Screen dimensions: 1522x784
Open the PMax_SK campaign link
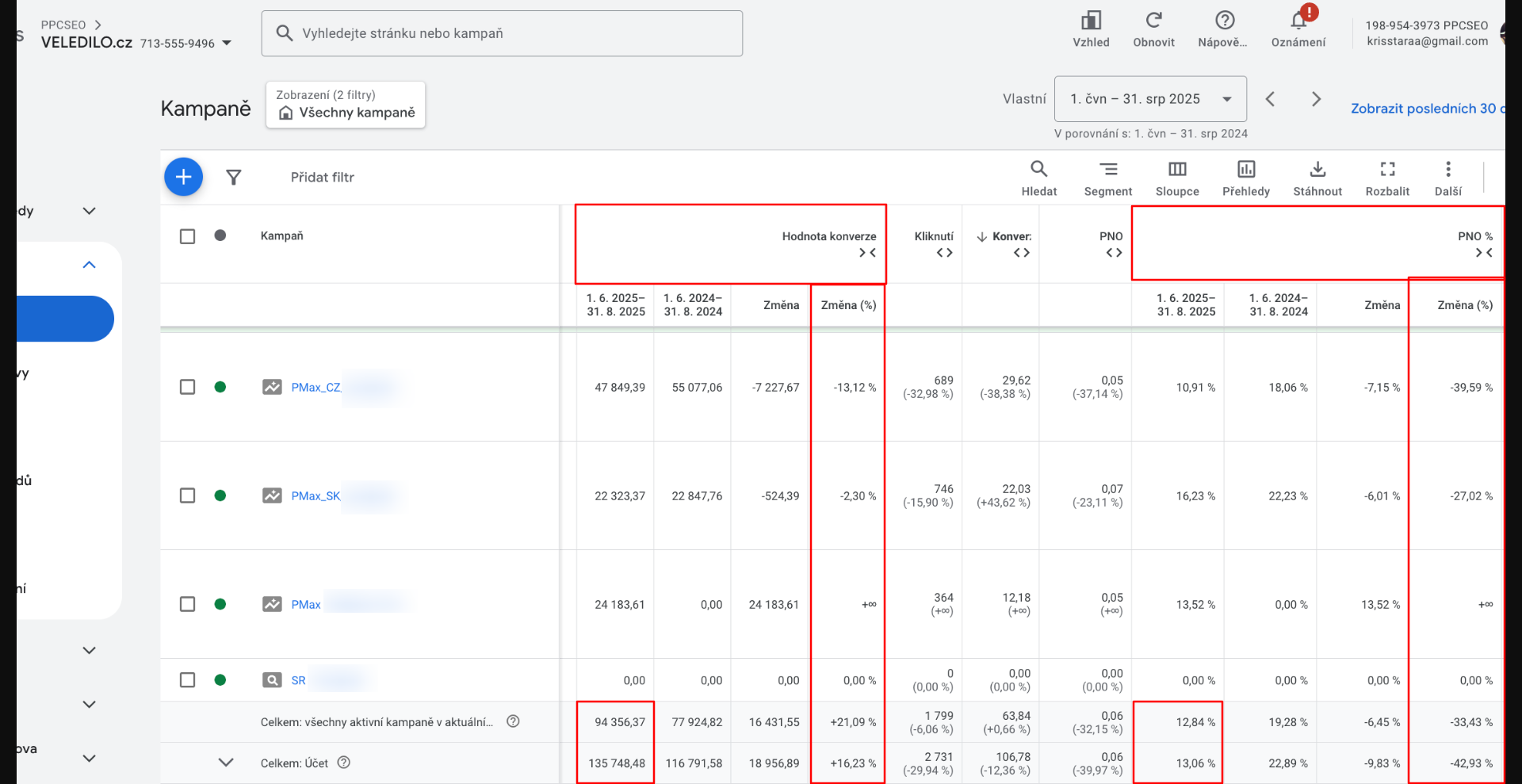click(x=315, y=496)
